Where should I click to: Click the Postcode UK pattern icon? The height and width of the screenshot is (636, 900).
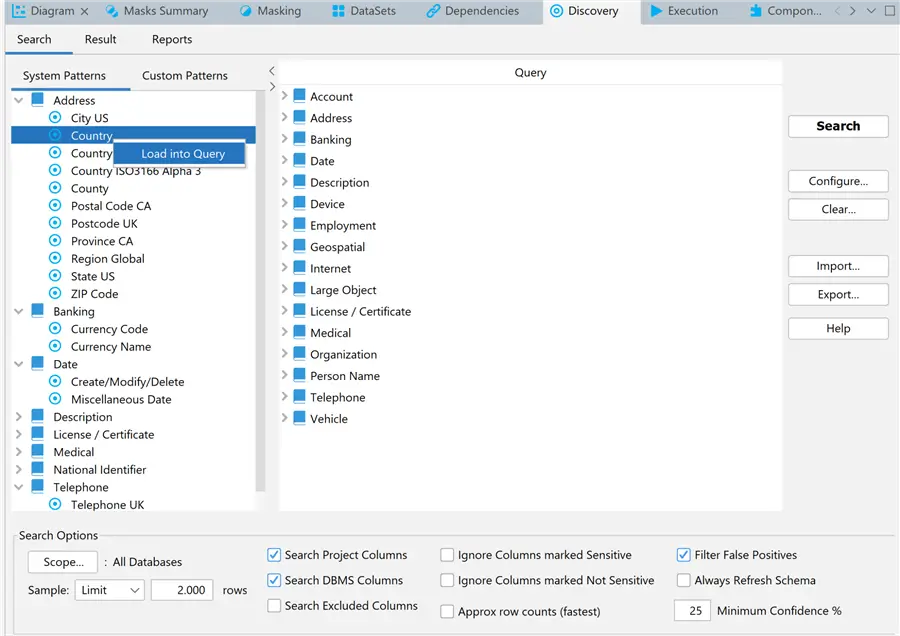(55, 223)
